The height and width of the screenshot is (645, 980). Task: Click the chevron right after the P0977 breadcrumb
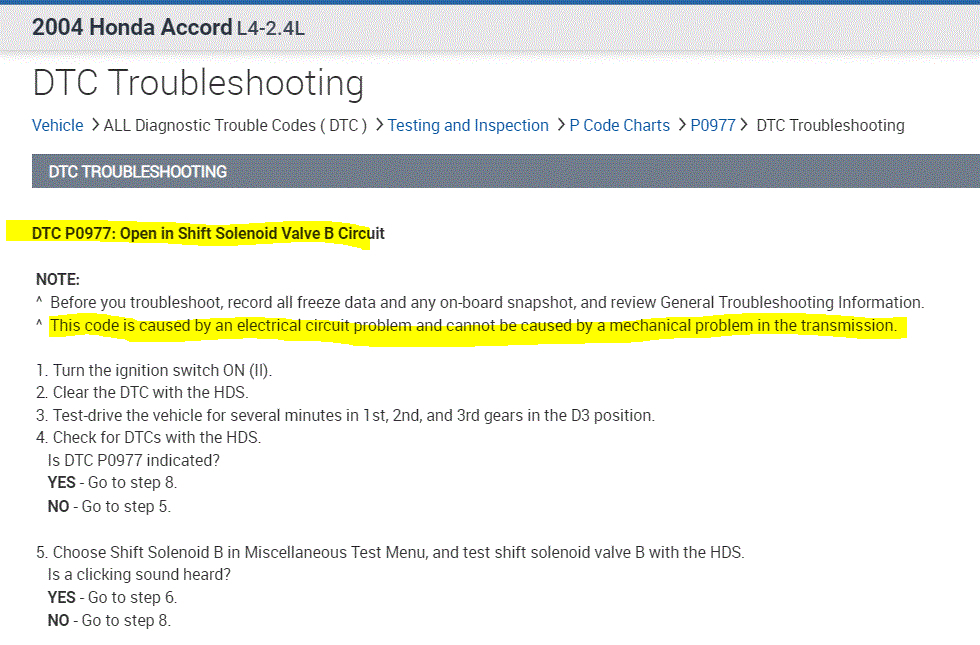744,125
